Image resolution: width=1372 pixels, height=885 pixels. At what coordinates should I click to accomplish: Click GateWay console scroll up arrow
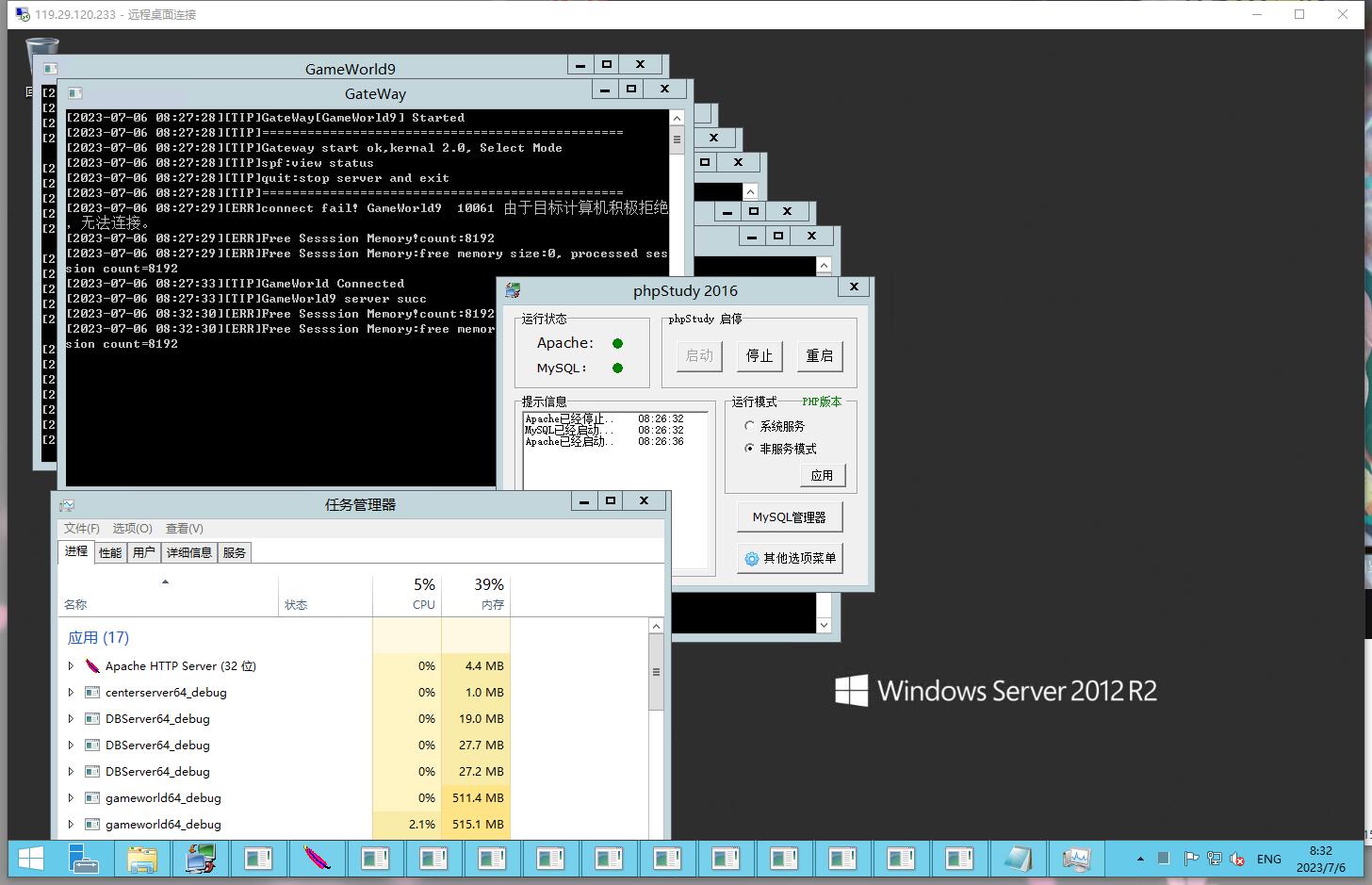pyautogui.click(x=677, y=118)
